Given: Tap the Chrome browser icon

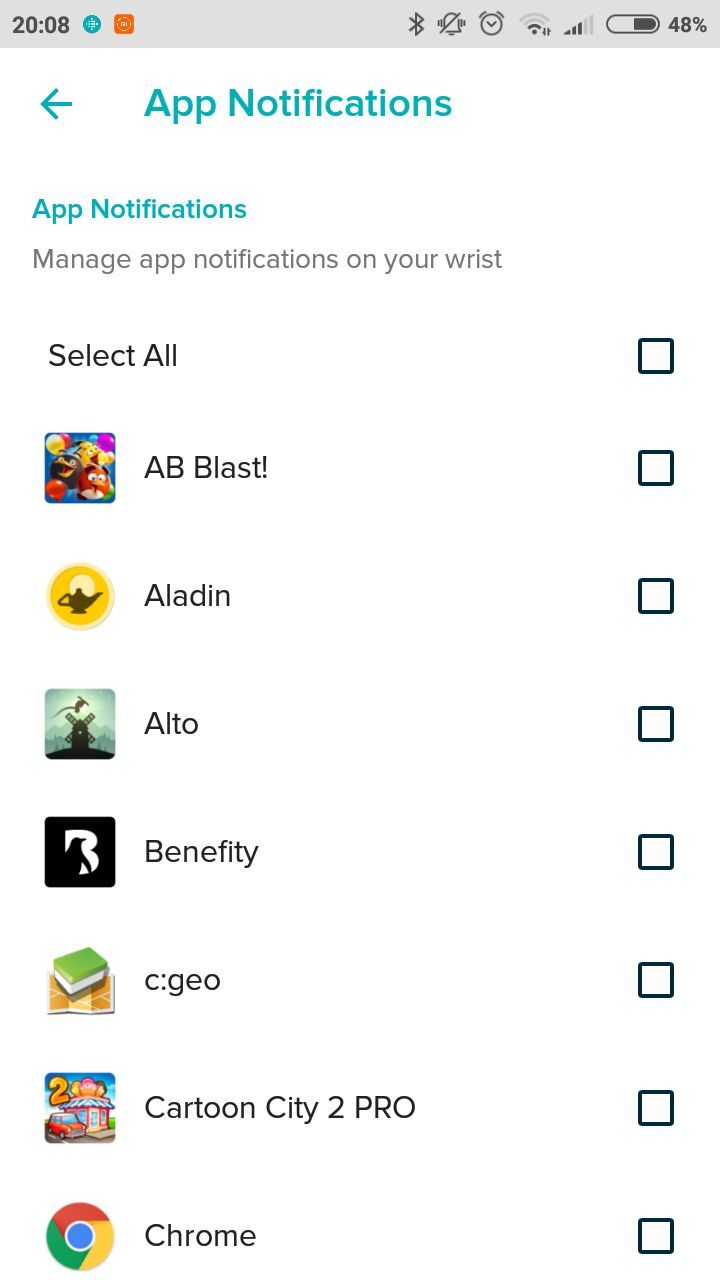Looking at the screenshot, I should (x=80, y=1236).
